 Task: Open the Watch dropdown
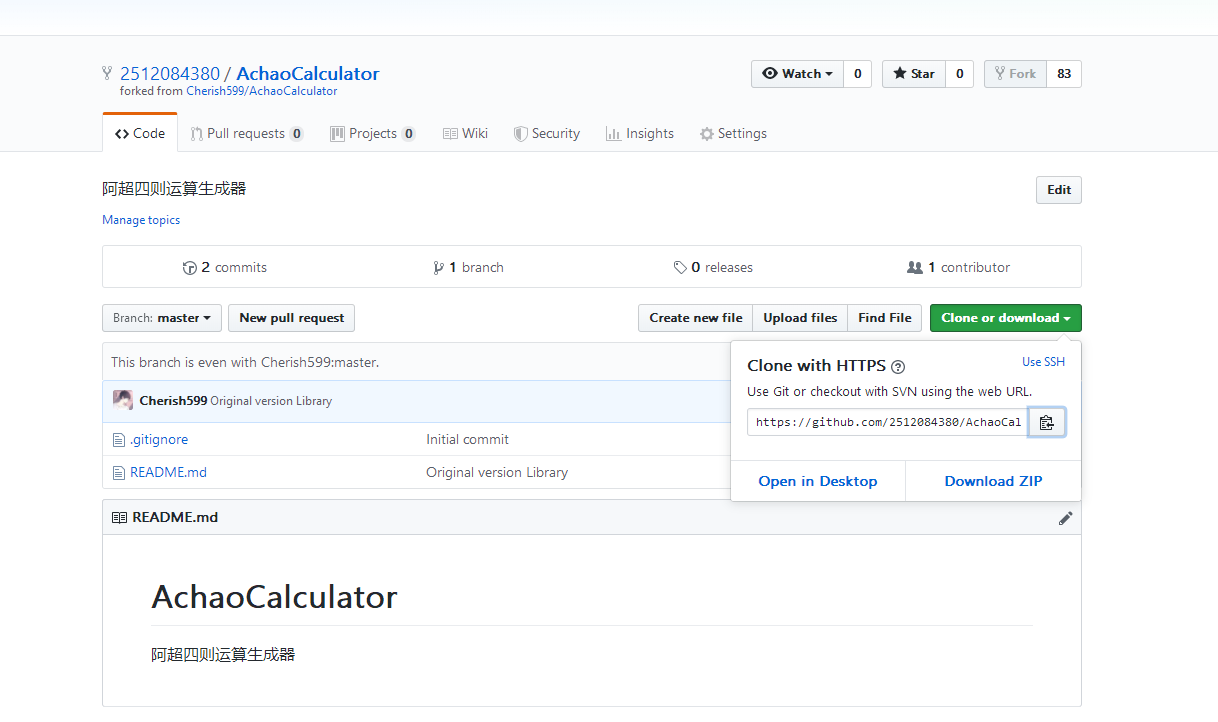[797, 74]
